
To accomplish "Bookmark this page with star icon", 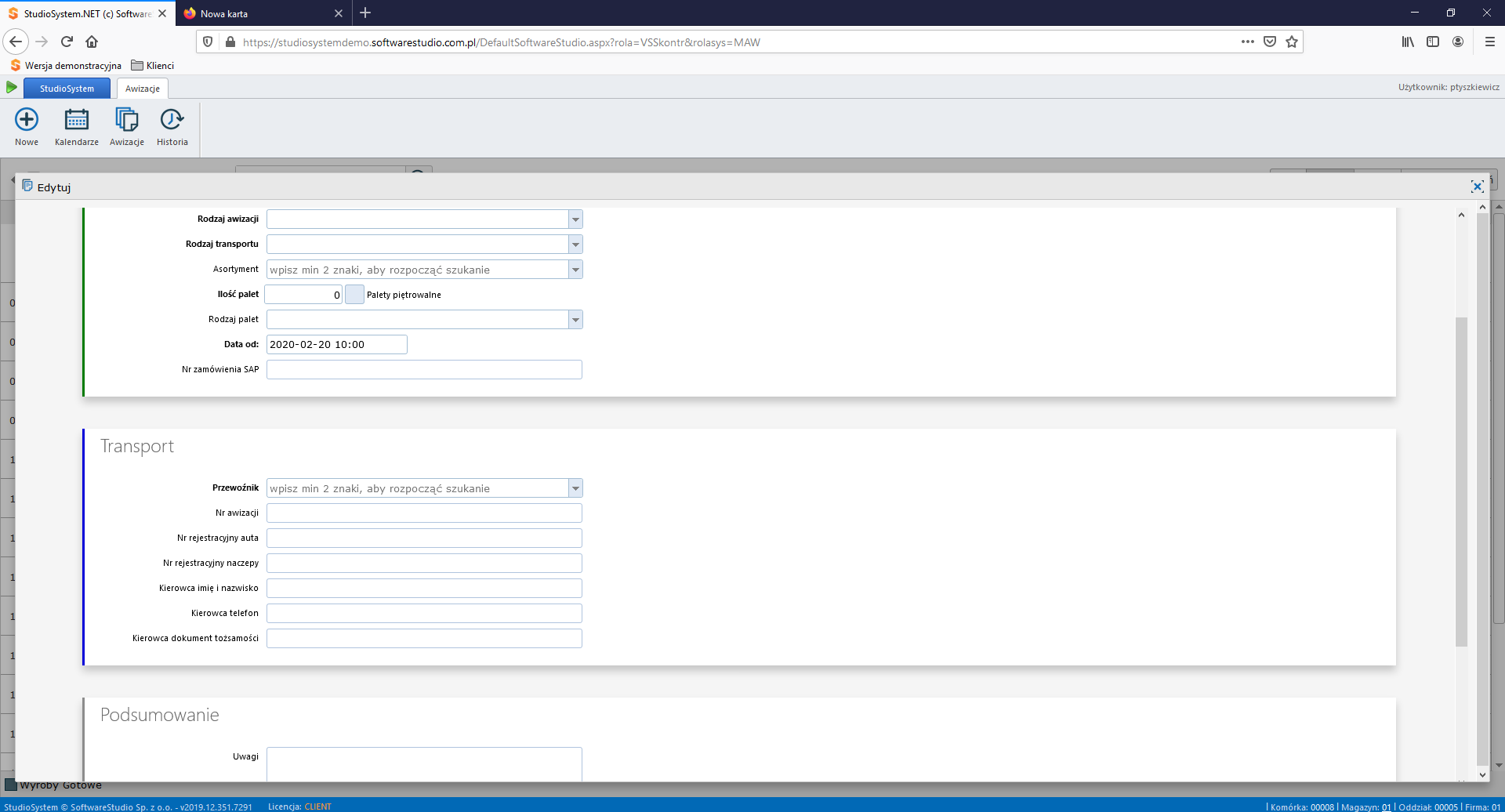I will (x=1292, y=42).
